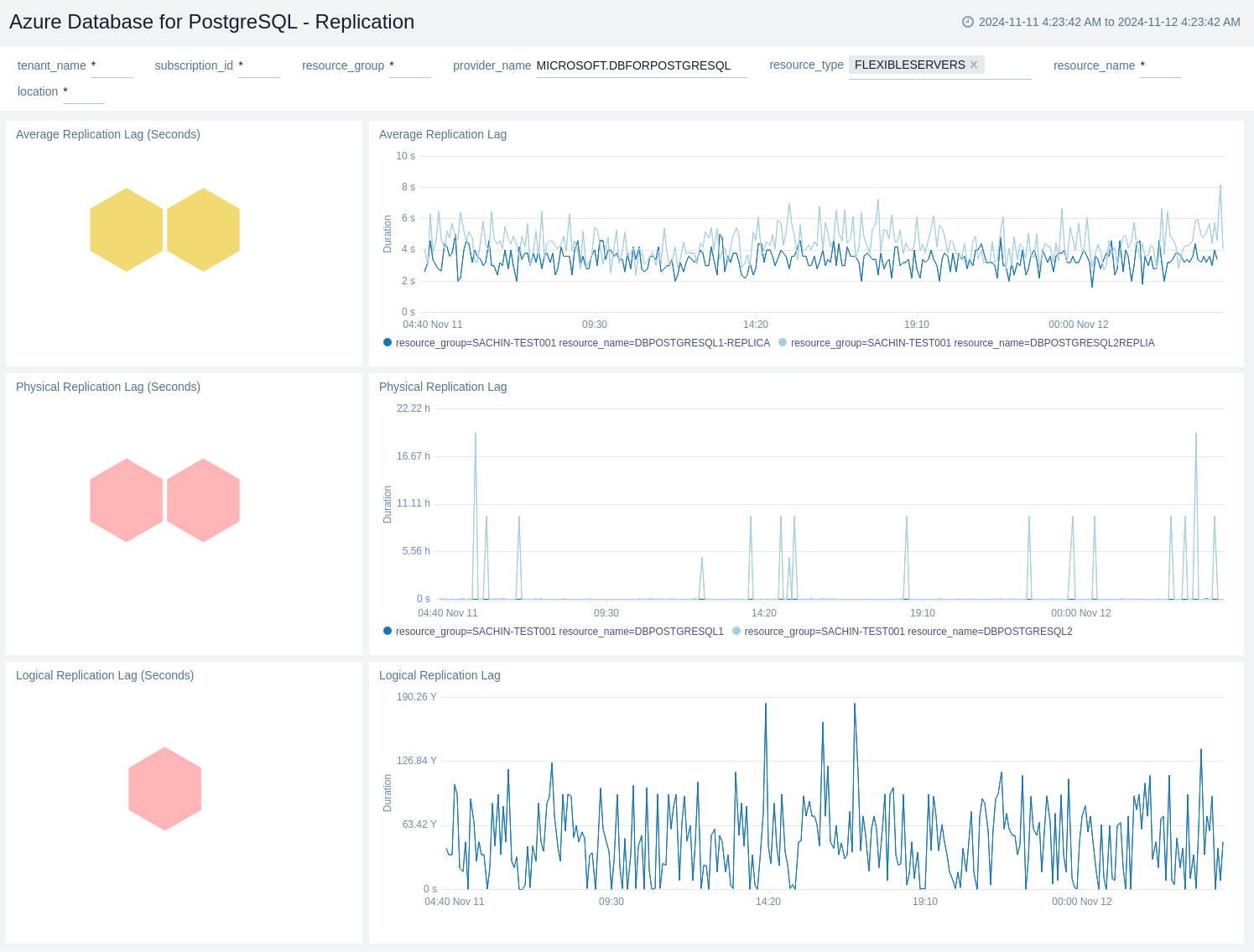Image resolution: width=1254 pixels, height=952 pixels.
Task: Click 04:40 Nov 11 label in Average Replication Lag chart
Action: [433, 325]
